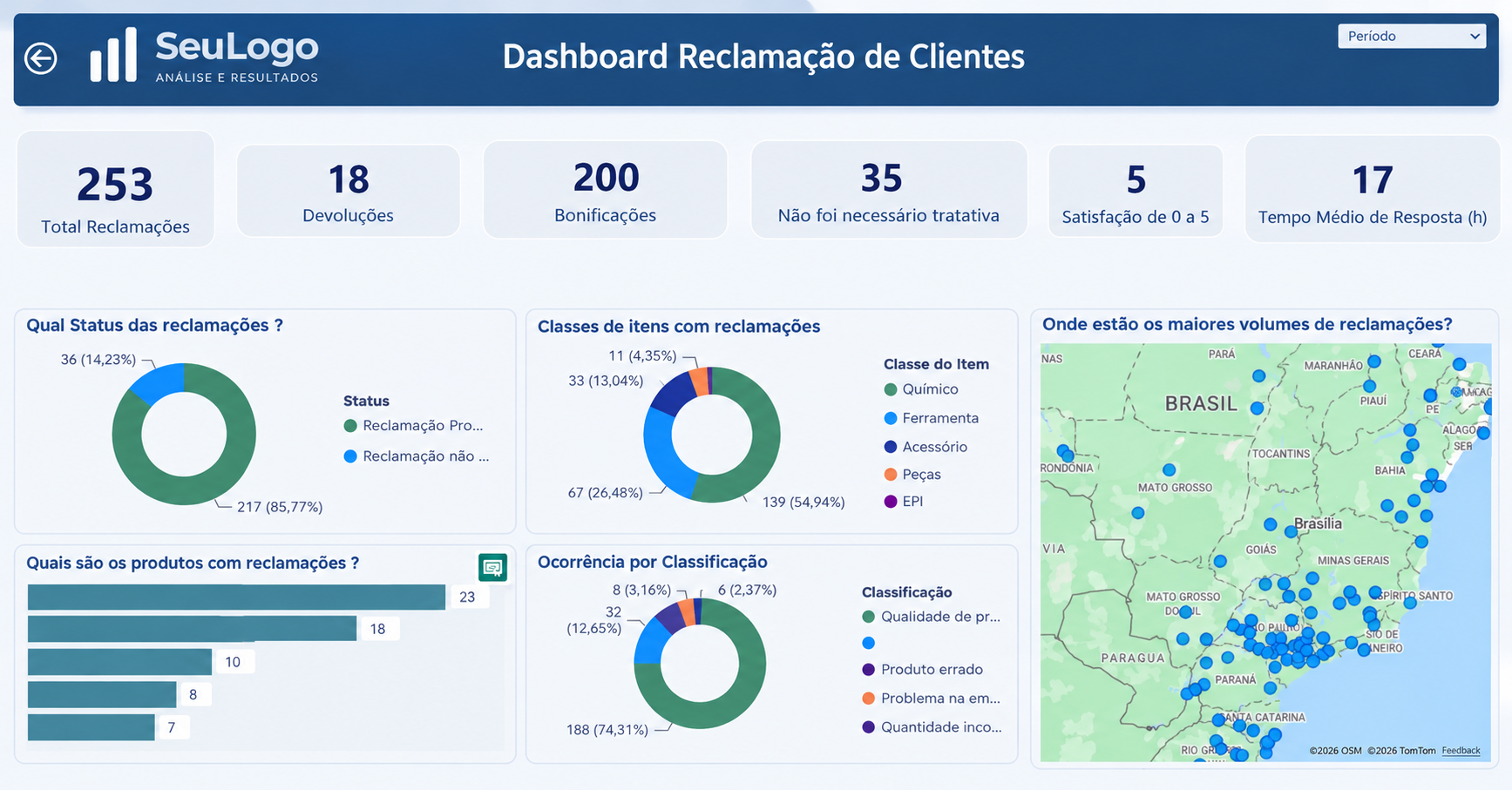
Task: Select 'Produto errado' in Classificação legend
Action: pos(923,670)
